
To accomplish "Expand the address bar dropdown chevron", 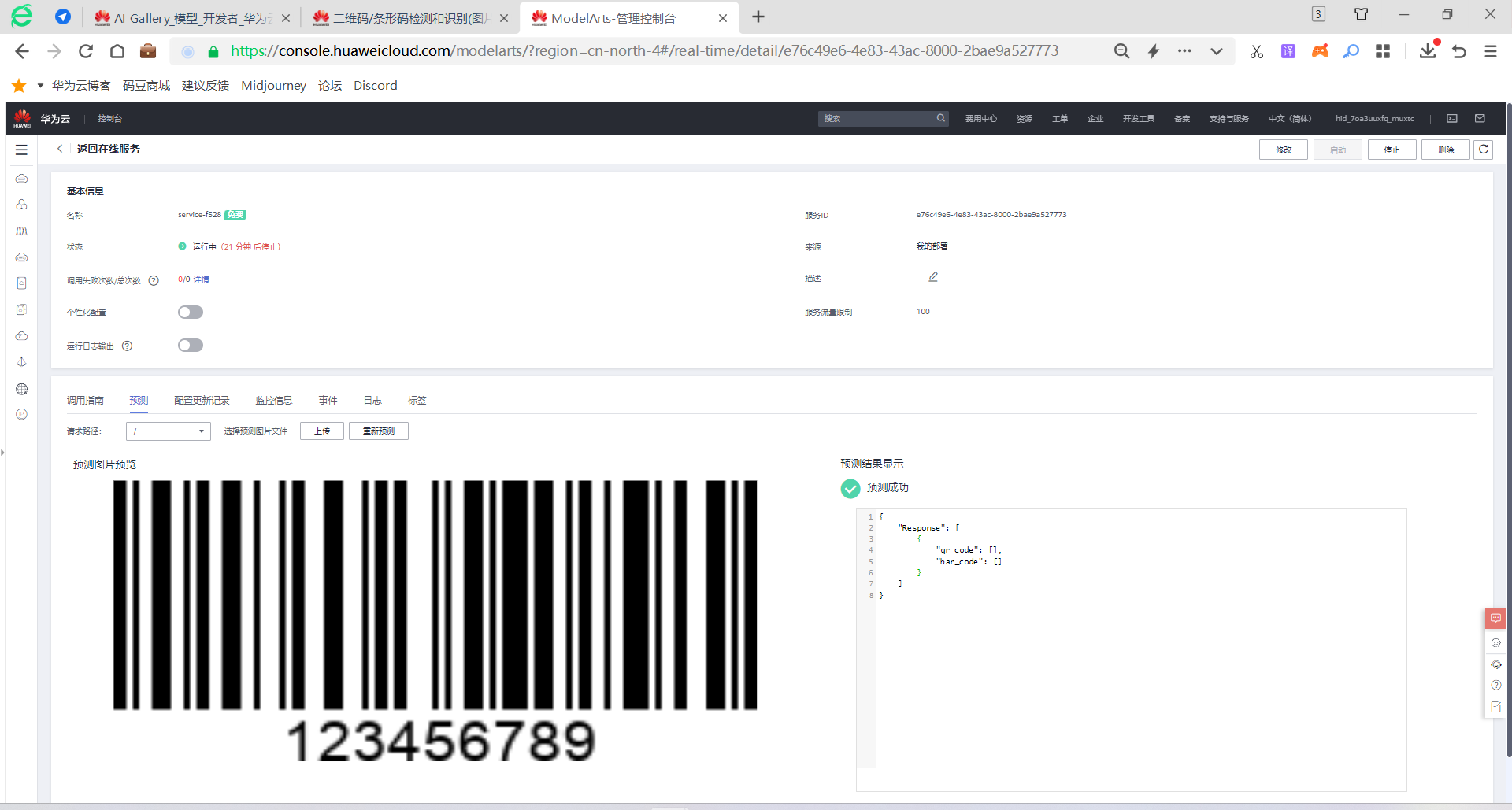I will pyautogui.click(x=1217, y=51).
